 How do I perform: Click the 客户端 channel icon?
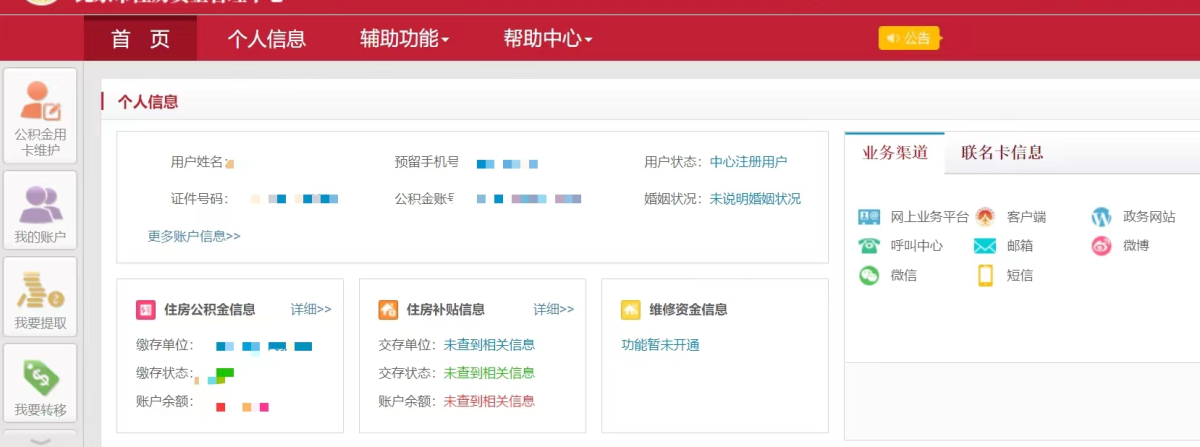[985, 217]
